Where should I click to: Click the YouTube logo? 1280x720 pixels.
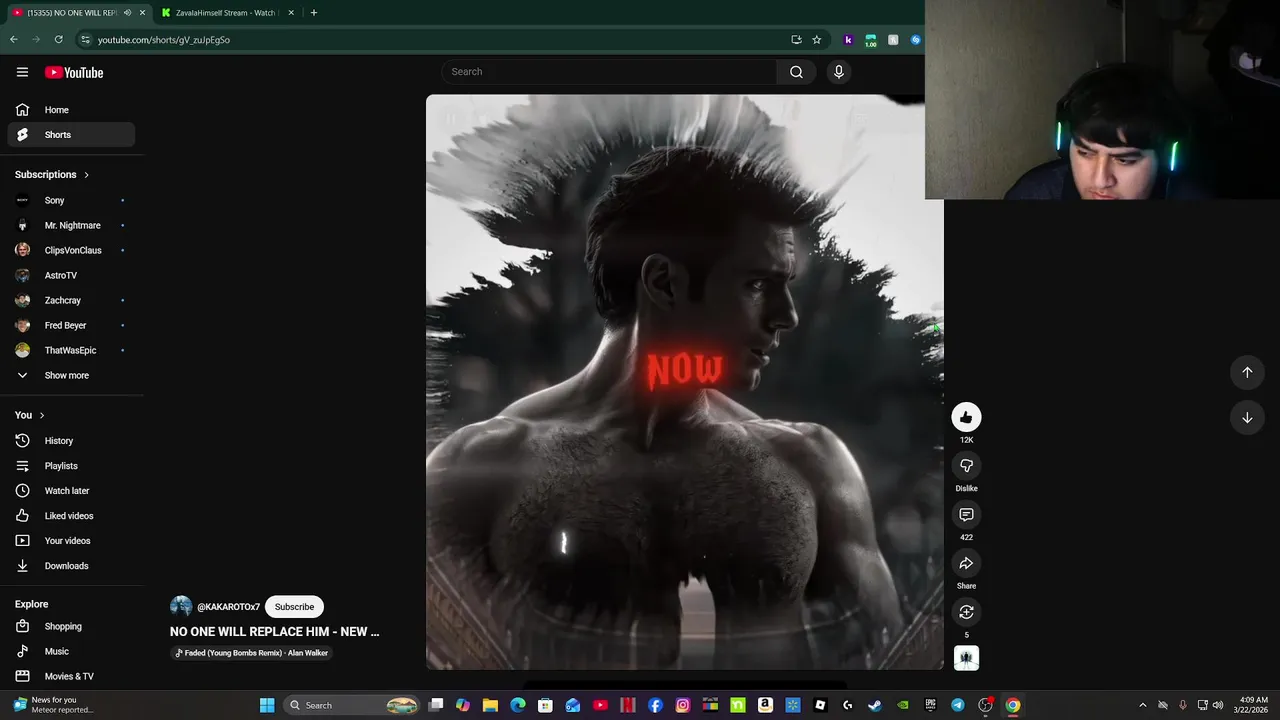tap(74, 72)
